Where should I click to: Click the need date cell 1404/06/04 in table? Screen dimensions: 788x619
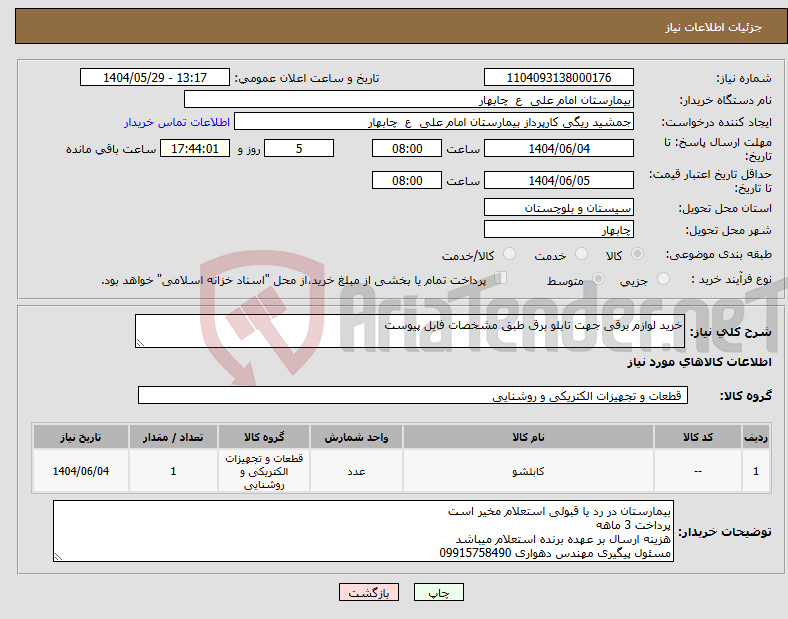pos(81,471)
